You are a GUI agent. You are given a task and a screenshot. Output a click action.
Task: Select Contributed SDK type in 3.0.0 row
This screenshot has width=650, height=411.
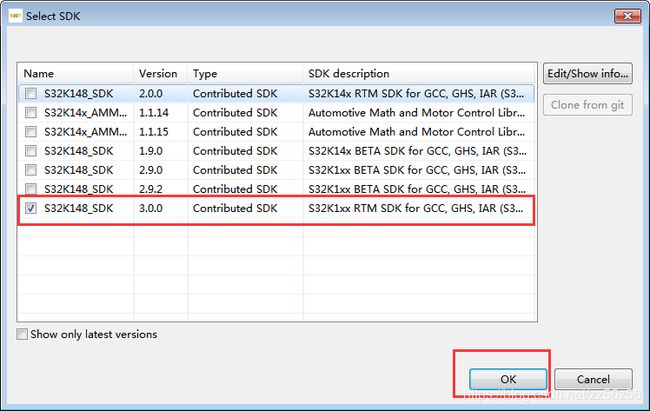pos(235,208)
